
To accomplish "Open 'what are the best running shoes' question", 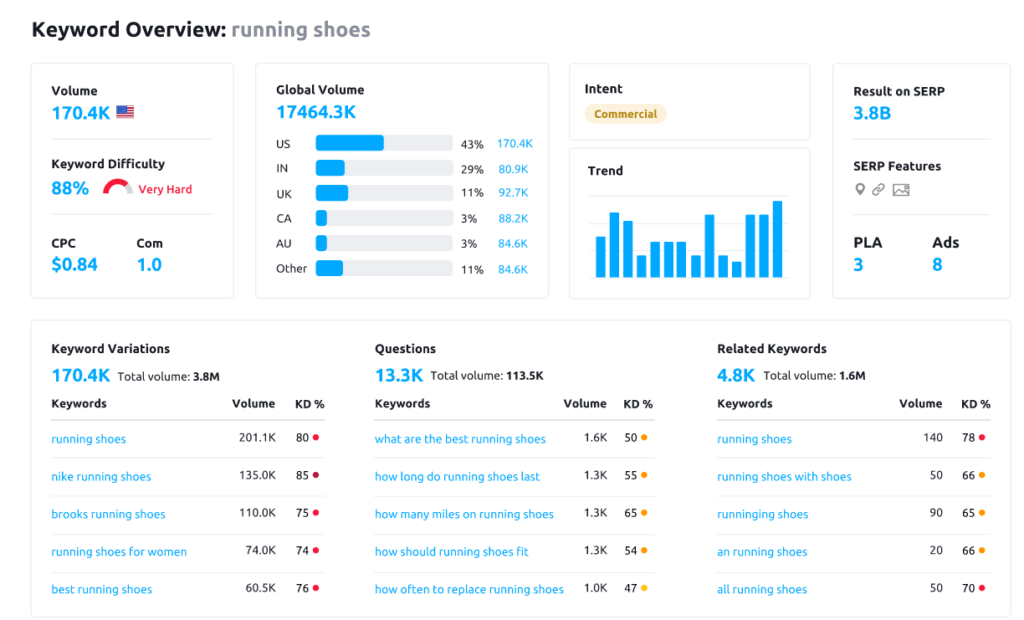I will coord(460,439).
